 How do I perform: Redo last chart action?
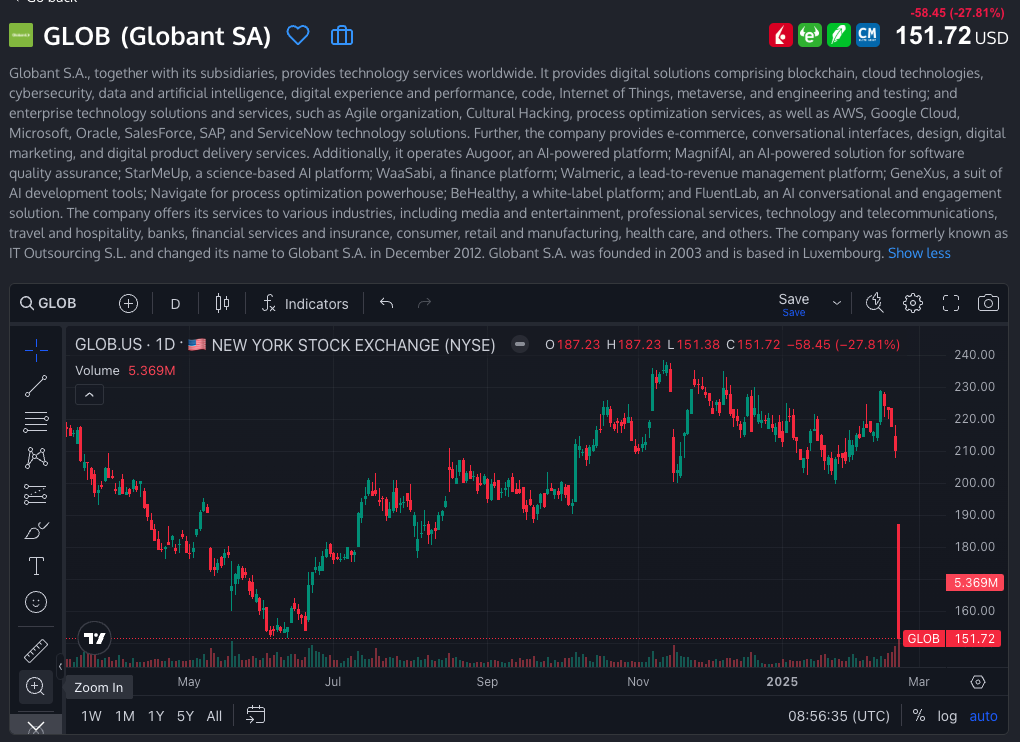point(424,303)
